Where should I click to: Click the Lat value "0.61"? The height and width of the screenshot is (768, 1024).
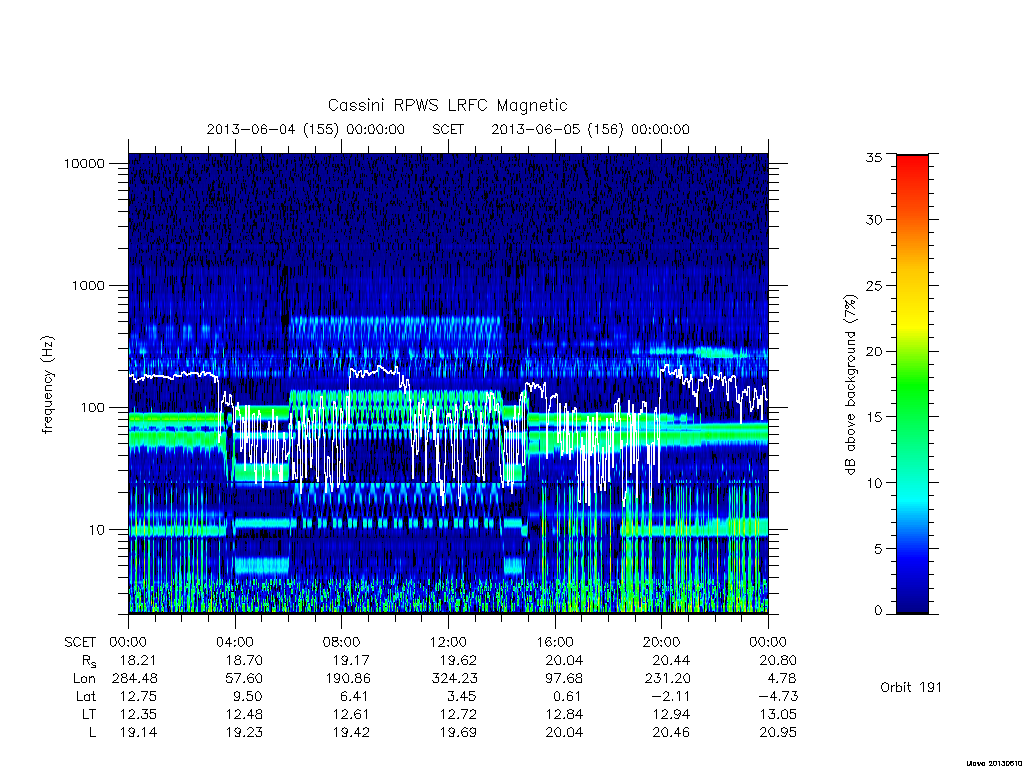(x=568, y=696)
